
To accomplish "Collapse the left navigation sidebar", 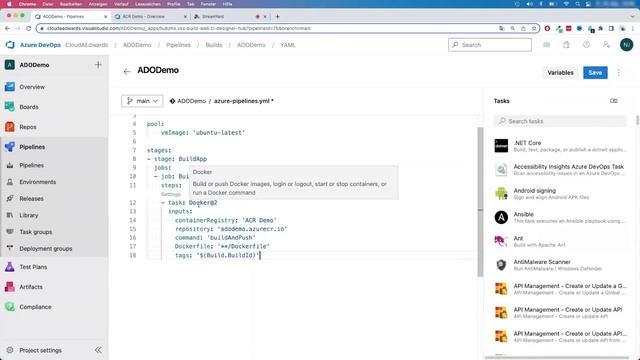I will [98, 350].
